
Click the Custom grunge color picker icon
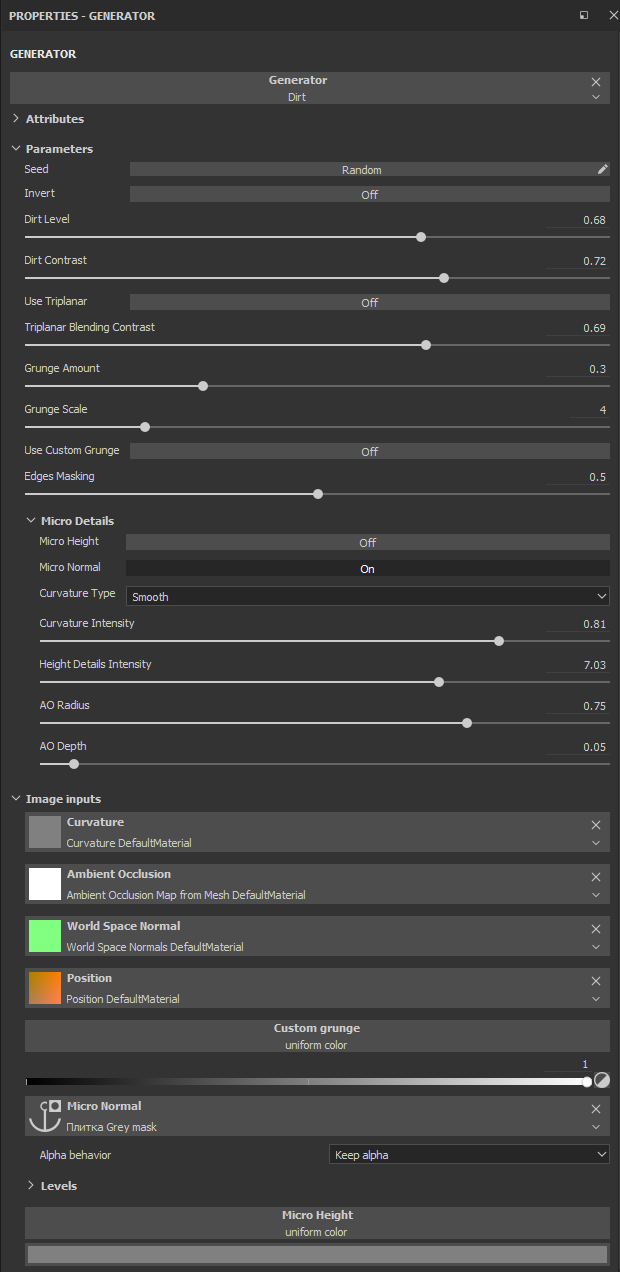coord(601,1080)
